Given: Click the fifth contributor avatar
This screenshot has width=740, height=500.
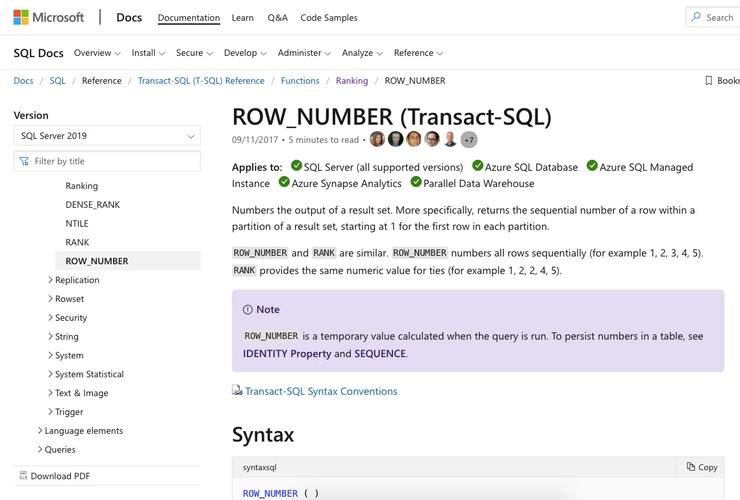Looking at the screenshot, I should (x=451, y=139).
